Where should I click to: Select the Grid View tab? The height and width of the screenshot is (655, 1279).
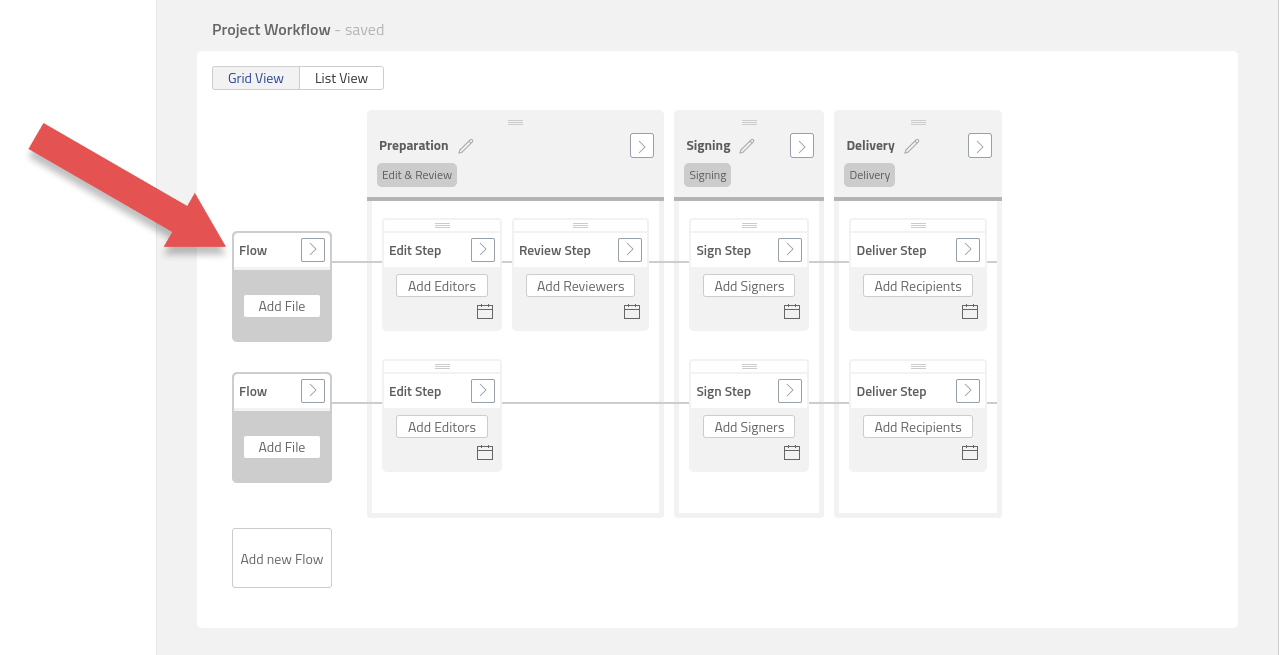coord(256,78)
